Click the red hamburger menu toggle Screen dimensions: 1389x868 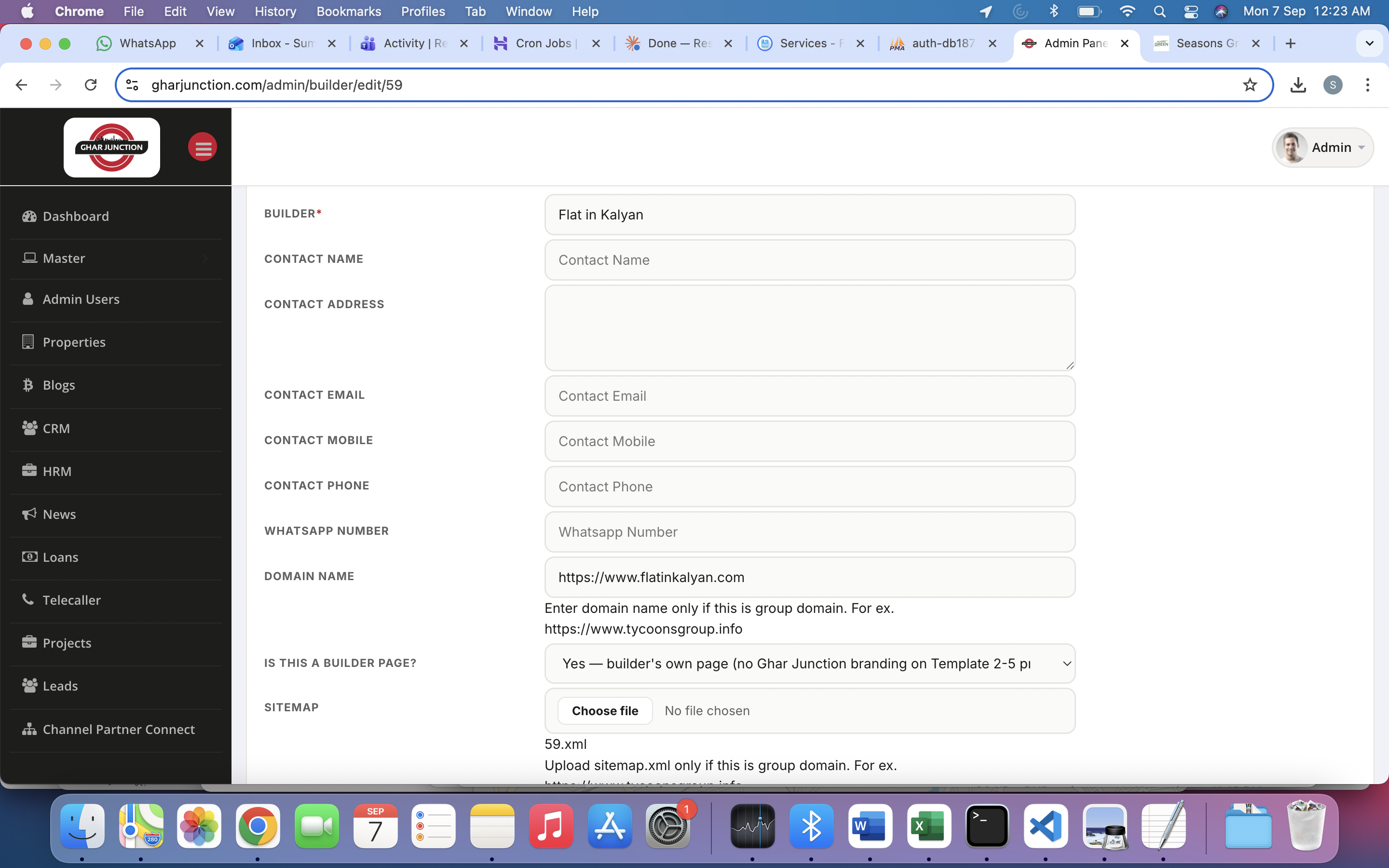point(202,148)
